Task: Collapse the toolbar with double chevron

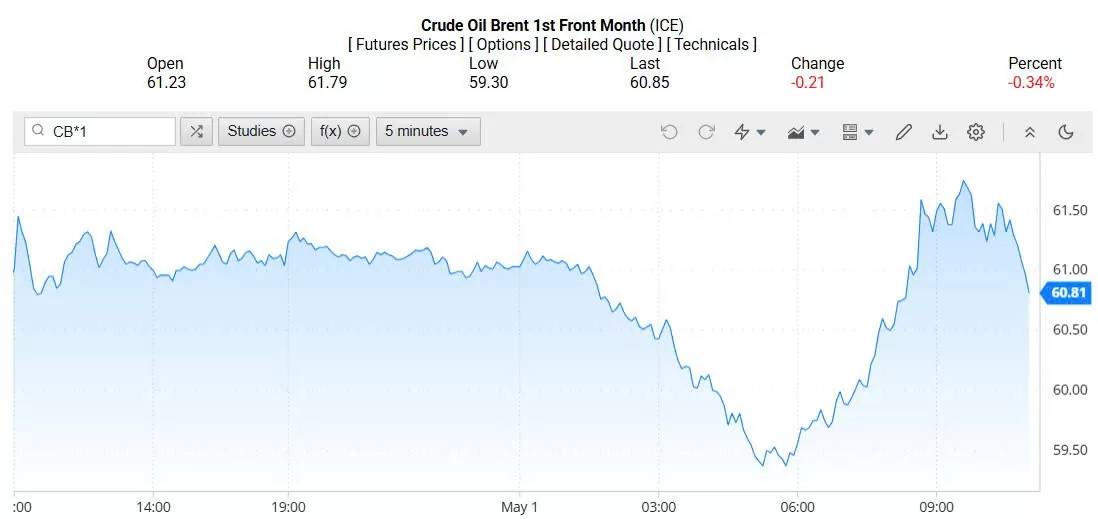Action: pos(1029,132)
